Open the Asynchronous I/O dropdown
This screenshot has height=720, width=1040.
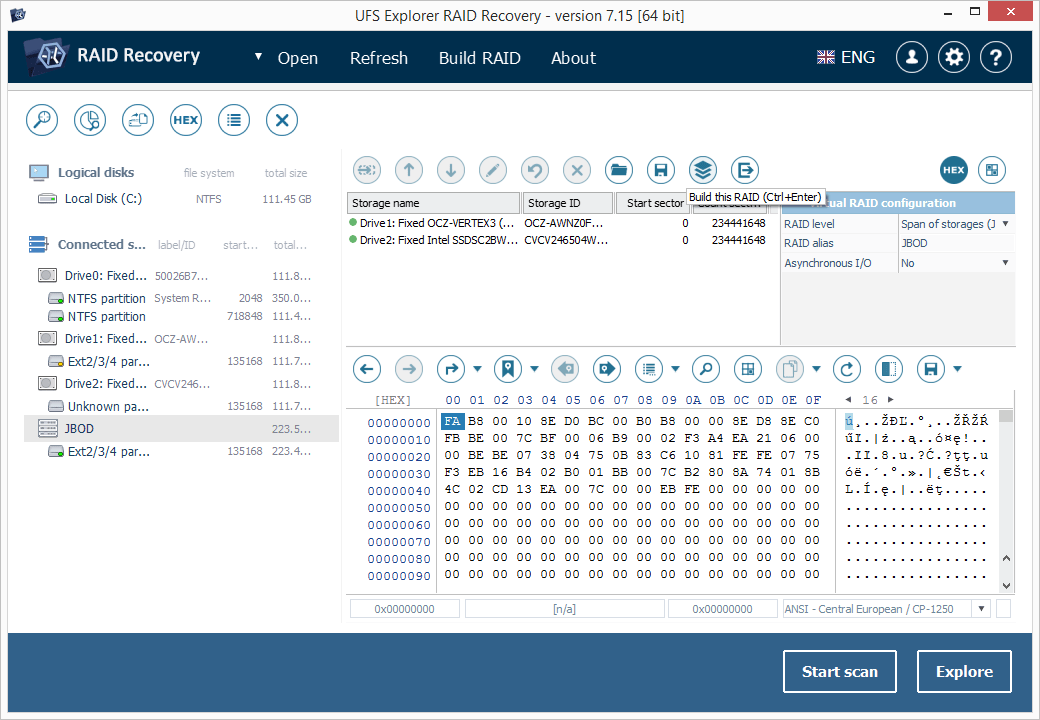(x=1006, y=263)
